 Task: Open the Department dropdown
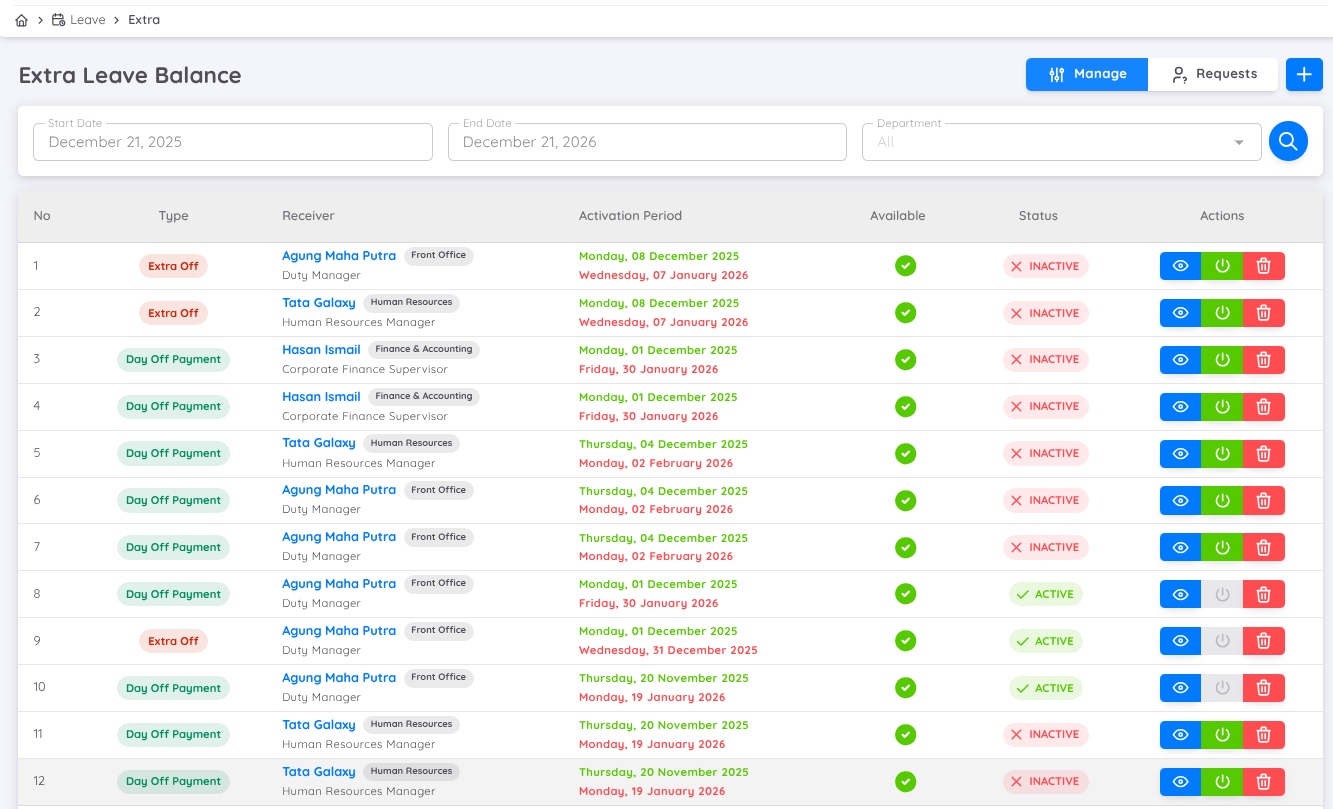pyautogui.click(x=1061, y=142)
